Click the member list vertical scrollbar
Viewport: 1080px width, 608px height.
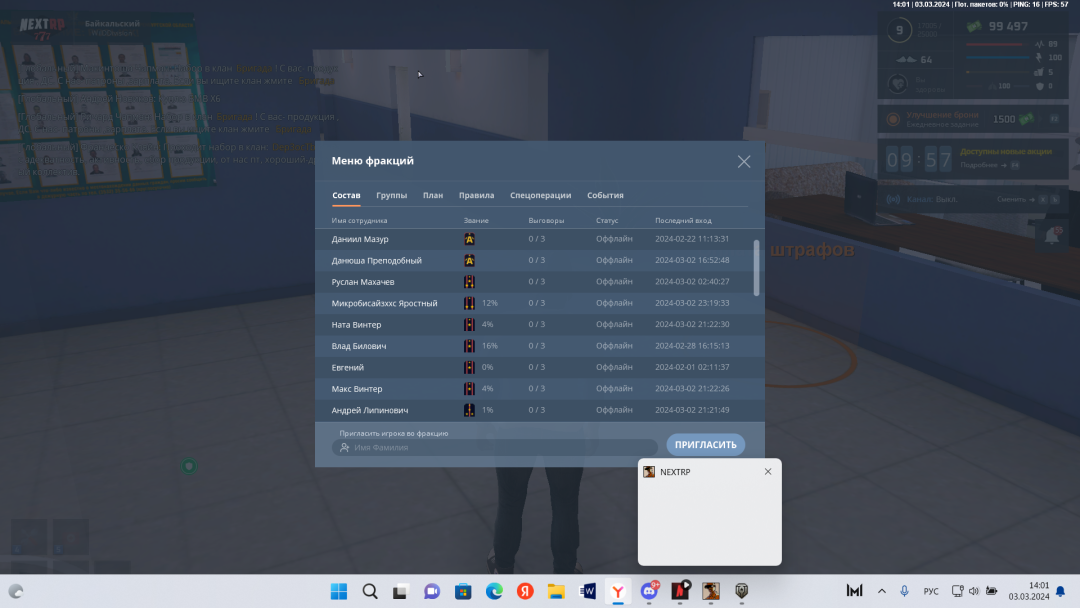click(x=756, y=267)
